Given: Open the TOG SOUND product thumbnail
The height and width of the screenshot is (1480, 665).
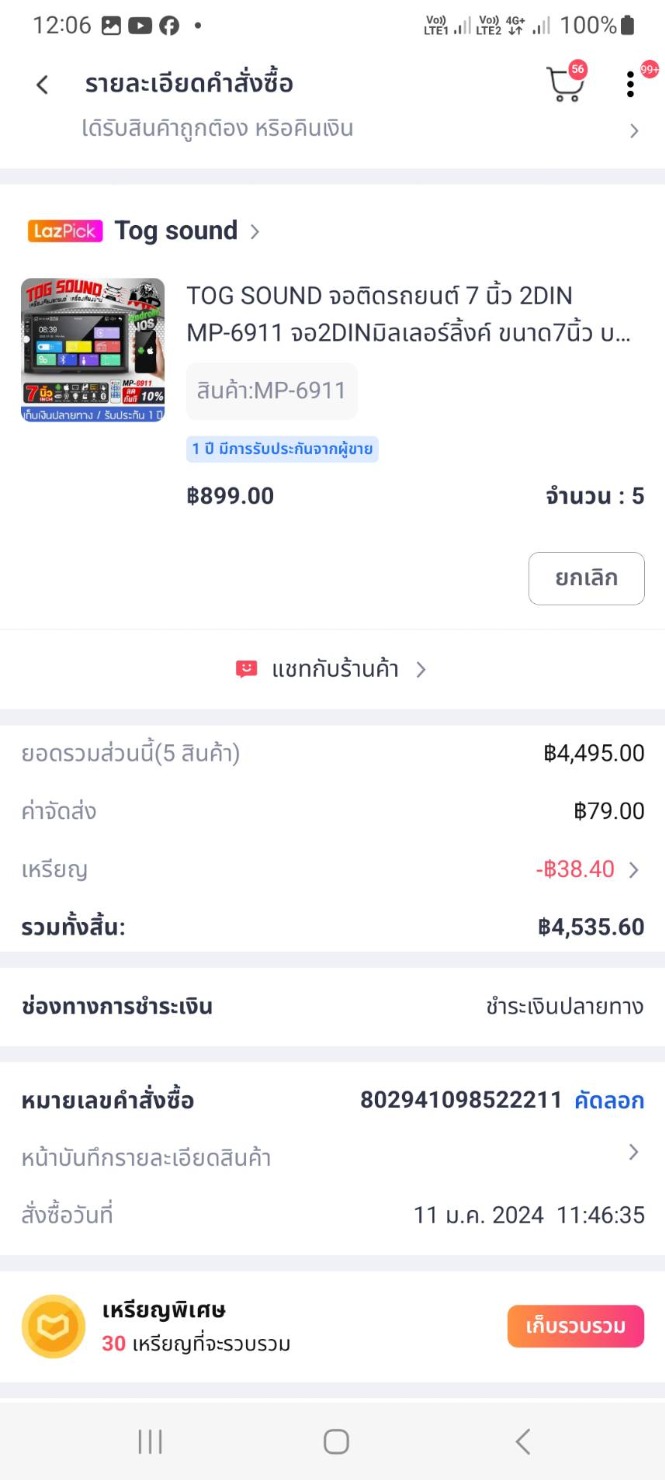Looking at the screenshot, I should point(93,350).
